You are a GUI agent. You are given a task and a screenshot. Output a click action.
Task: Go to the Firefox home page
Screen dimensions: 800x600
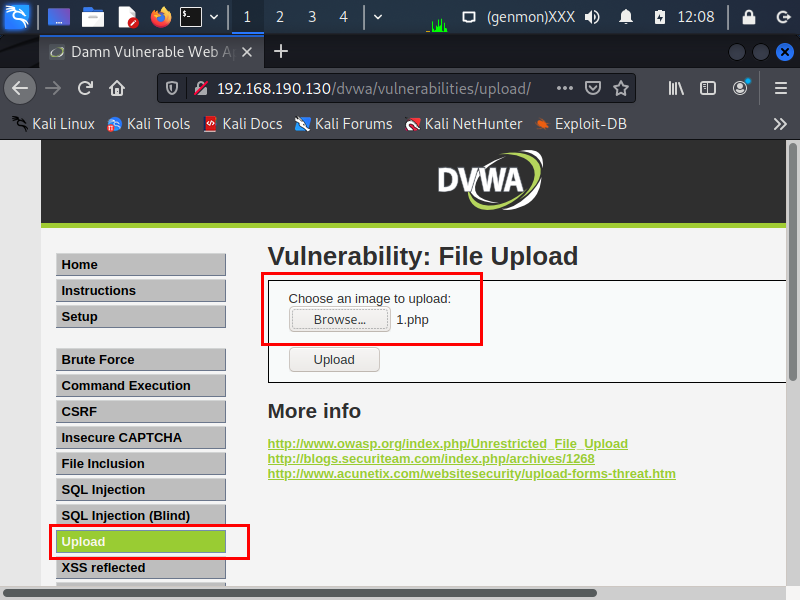117,88
